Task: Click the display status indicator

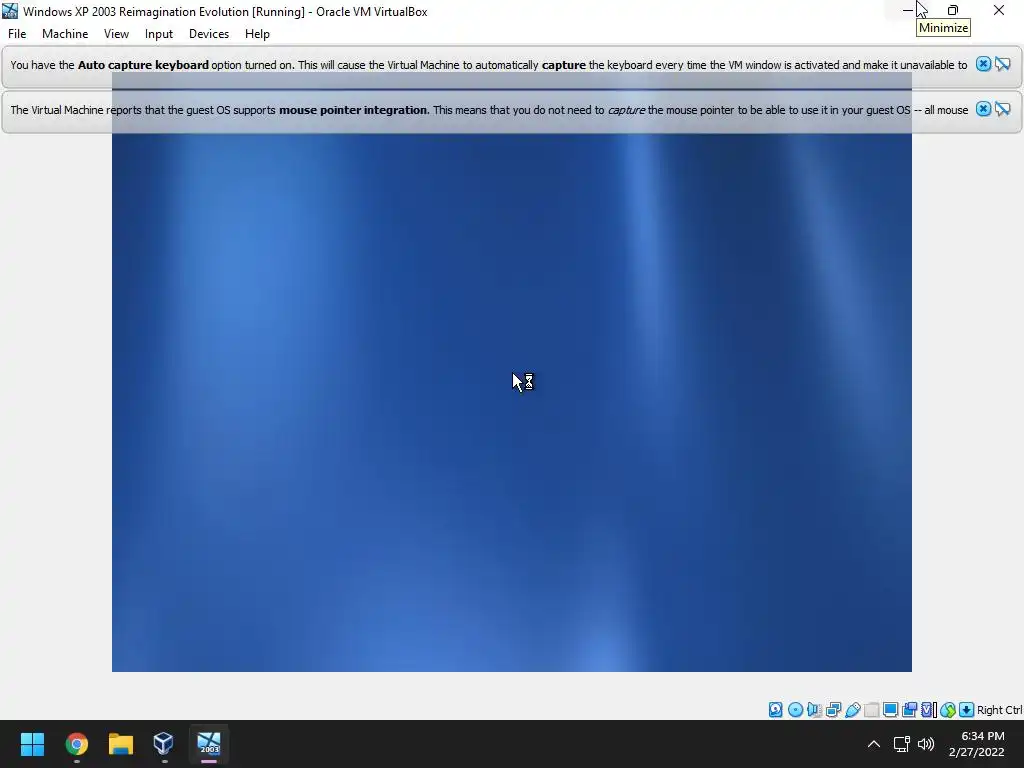Action: tap(890, 709)
